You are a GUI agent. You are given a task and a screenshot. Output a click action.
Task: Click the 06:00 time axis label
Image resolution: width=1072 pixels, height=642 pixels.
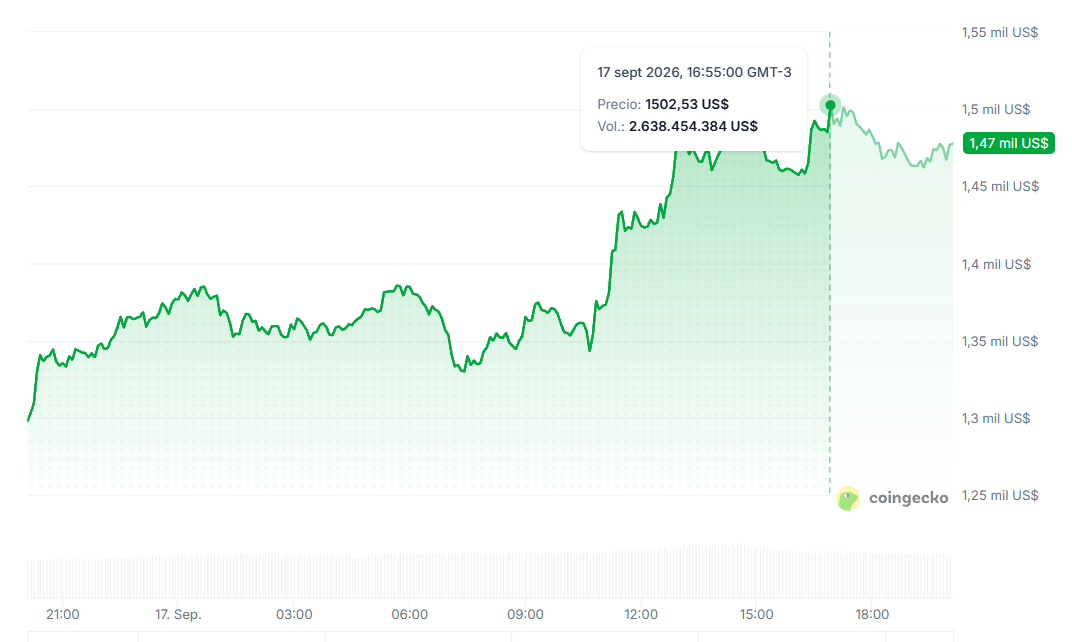(410, 614)
